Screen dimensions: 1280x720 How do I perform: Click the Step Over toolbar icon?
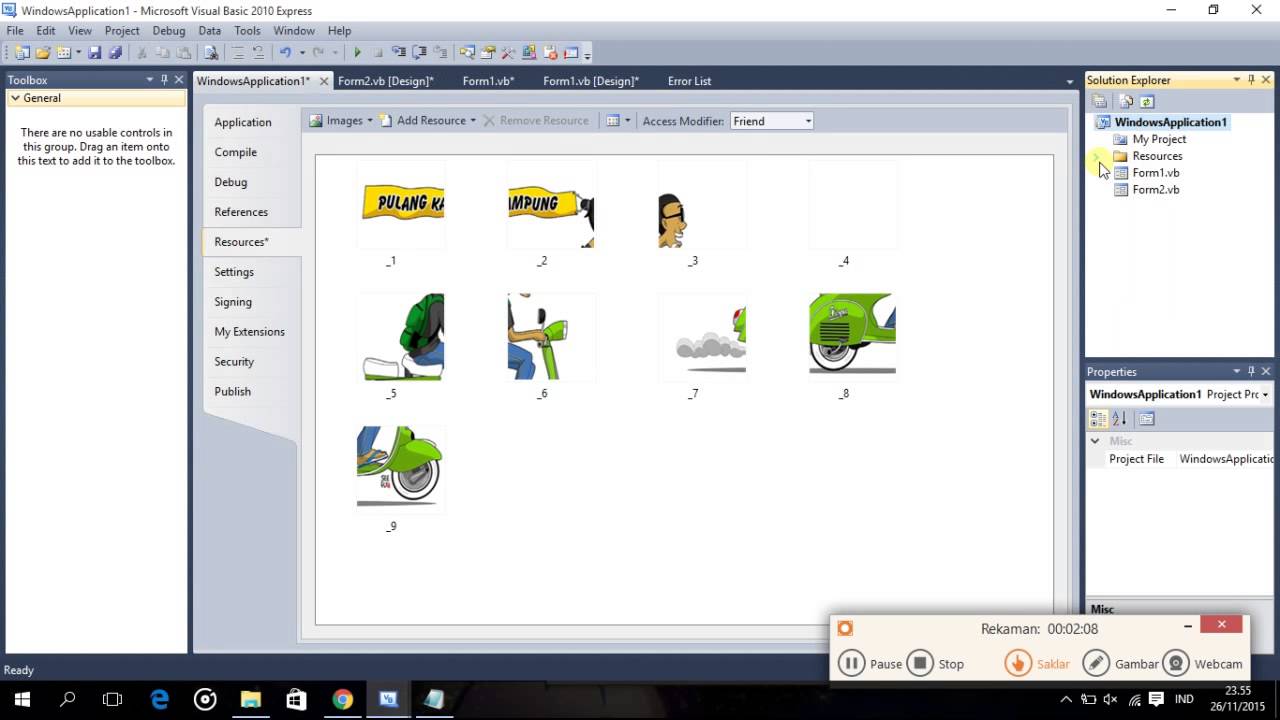click(x=419, y=53)
